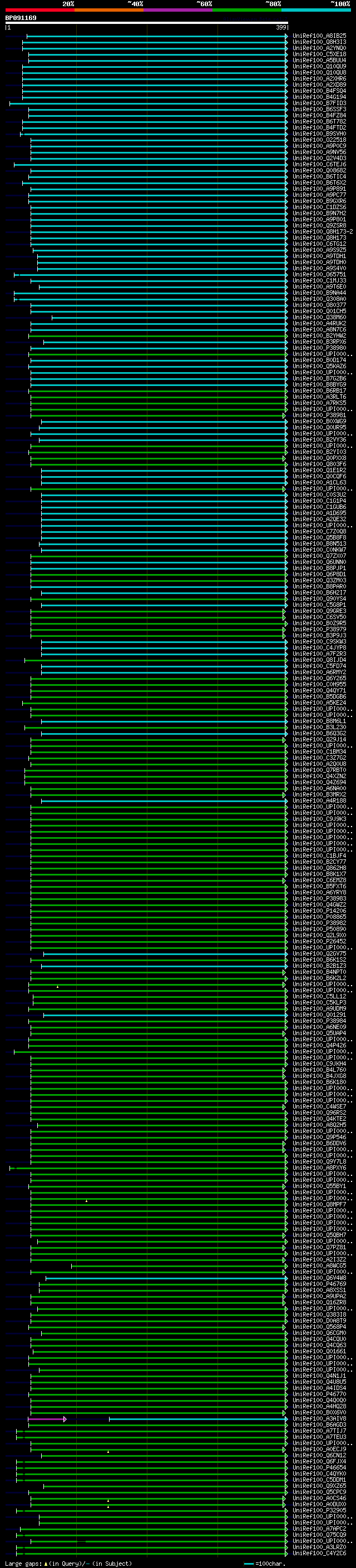Select the label UniRef100_P46769
Screen dimensions: 356x1568
(x=319, y=1284)
